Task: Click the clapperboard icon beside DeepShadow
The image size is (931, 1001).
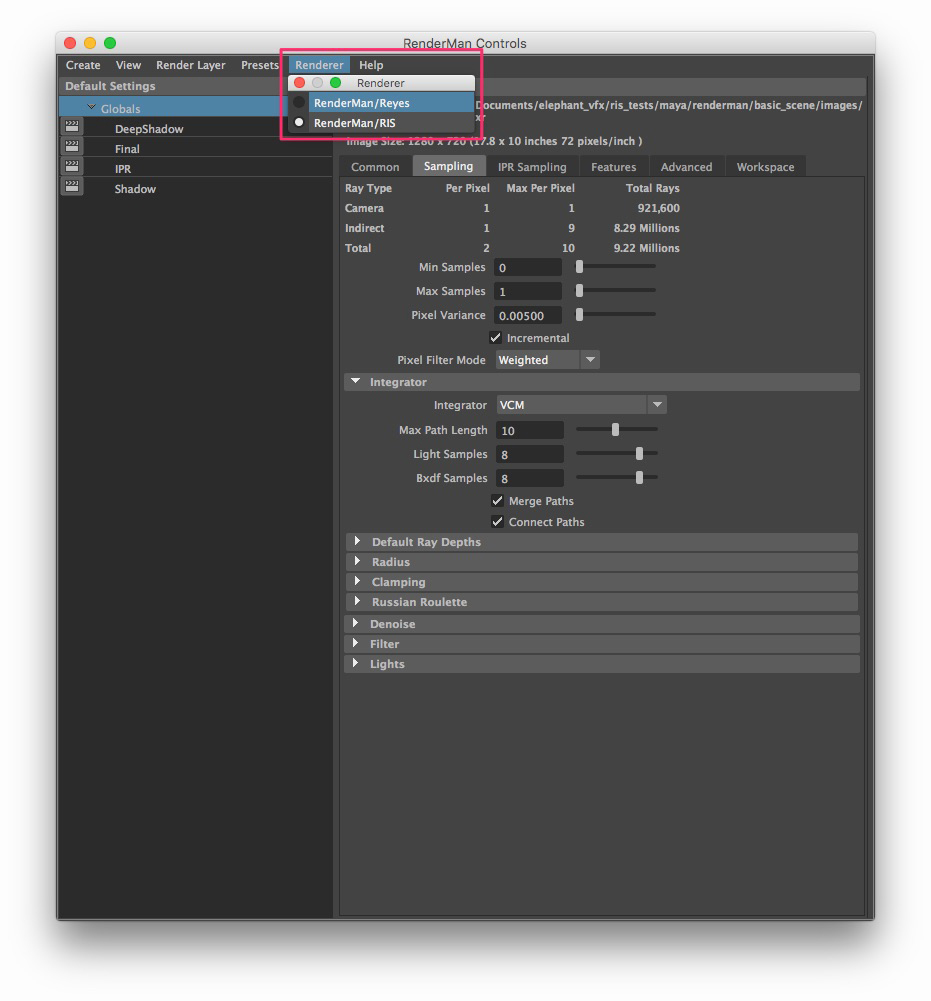Action: 72,126
